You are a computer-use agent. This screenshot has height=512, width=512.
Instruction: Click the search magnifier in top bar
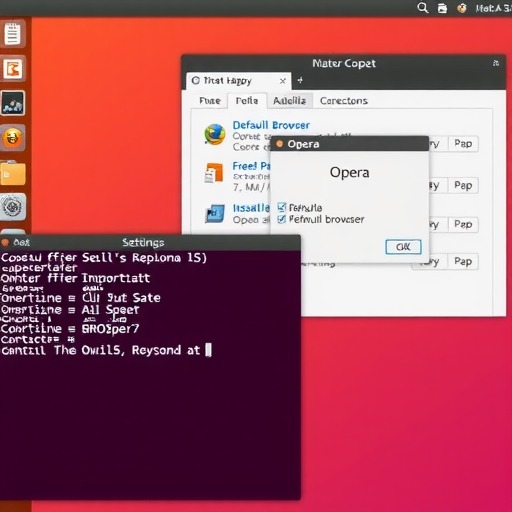423,8
